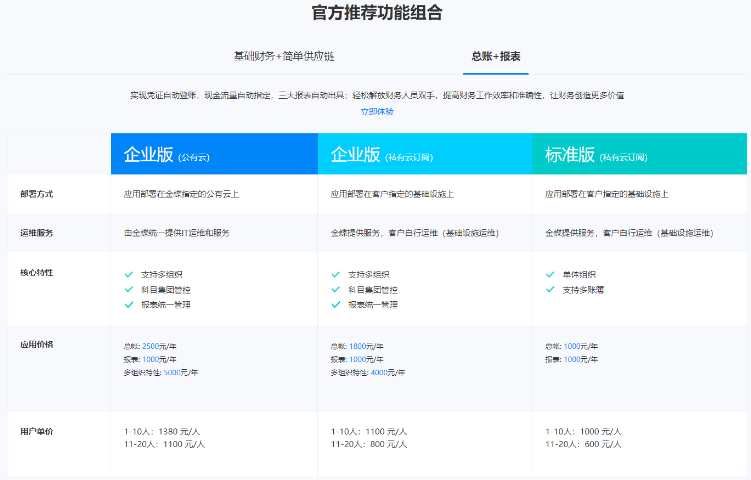Open the 立即体验 link
Image resolution: width=751 pixels, height=480 pixels.
pyautogui.click(x=377, y=111)
